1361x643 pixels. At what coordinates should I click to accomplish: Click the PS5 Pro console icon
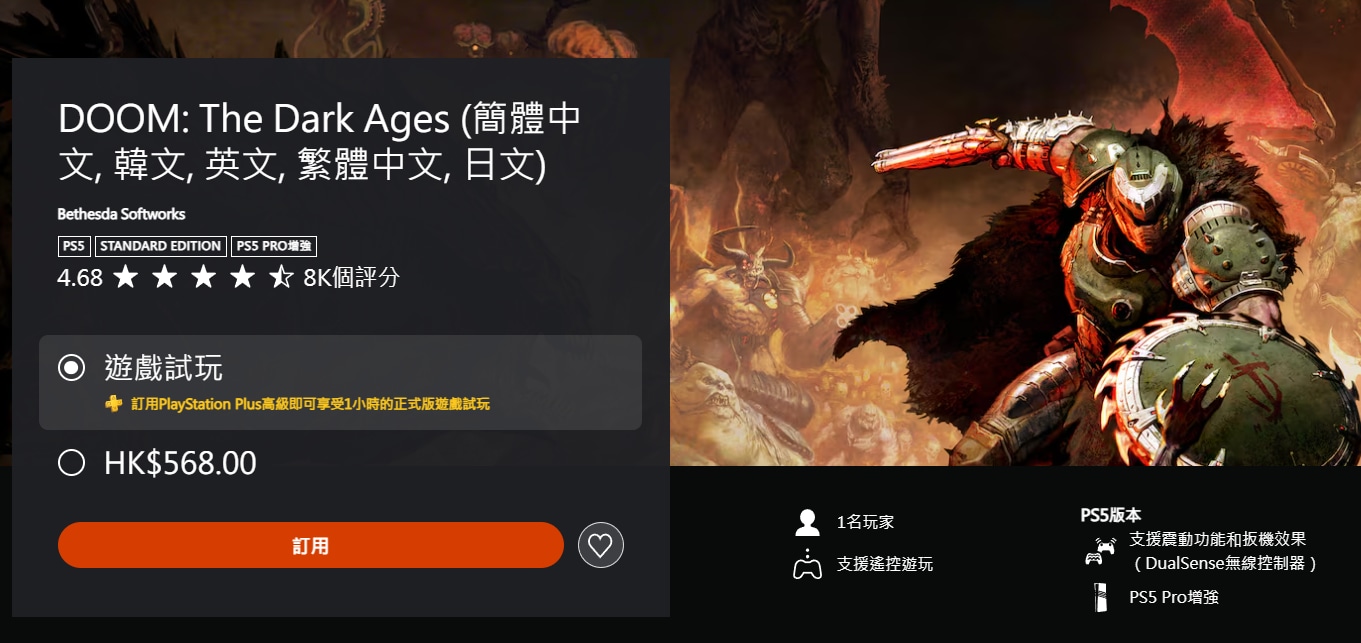pos(1099,597)
